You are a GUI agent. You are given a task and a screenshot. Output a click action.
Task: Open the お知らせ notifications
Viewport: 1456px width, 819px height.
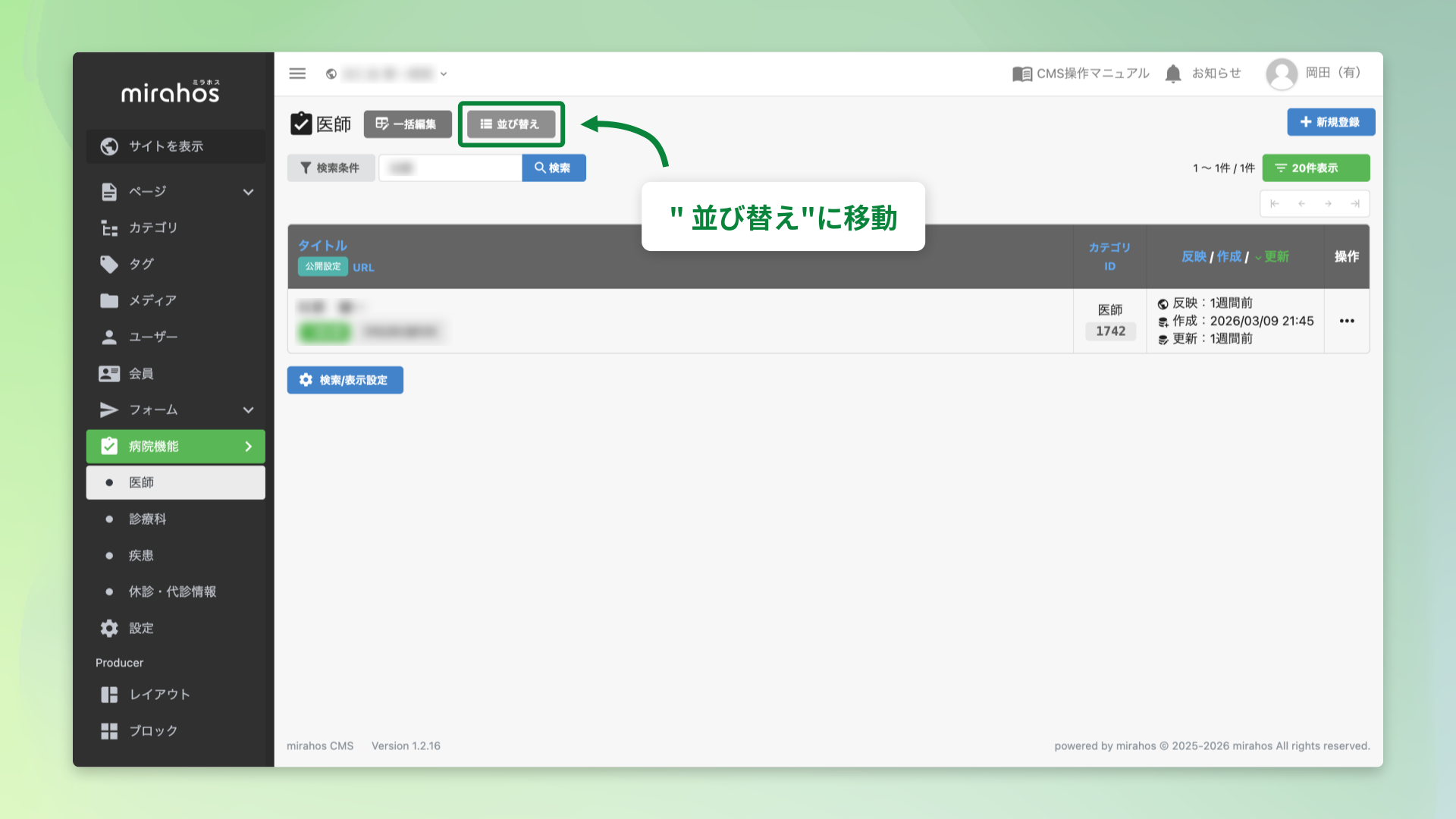click(x=1216, y=74)
